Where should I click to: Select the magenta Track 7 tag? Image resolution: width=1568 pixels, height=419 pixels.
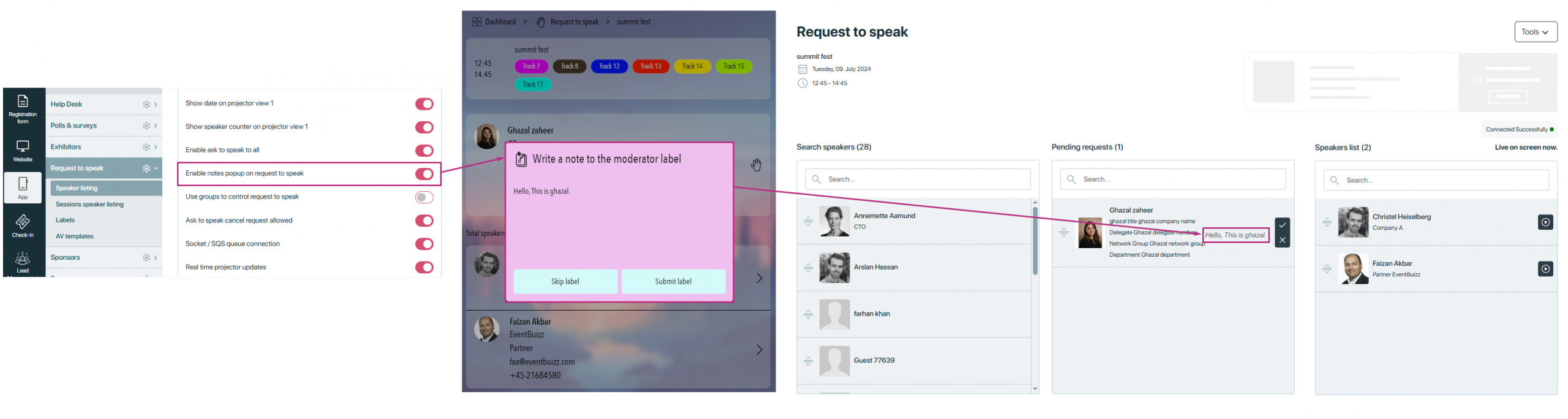click(531, 66)
